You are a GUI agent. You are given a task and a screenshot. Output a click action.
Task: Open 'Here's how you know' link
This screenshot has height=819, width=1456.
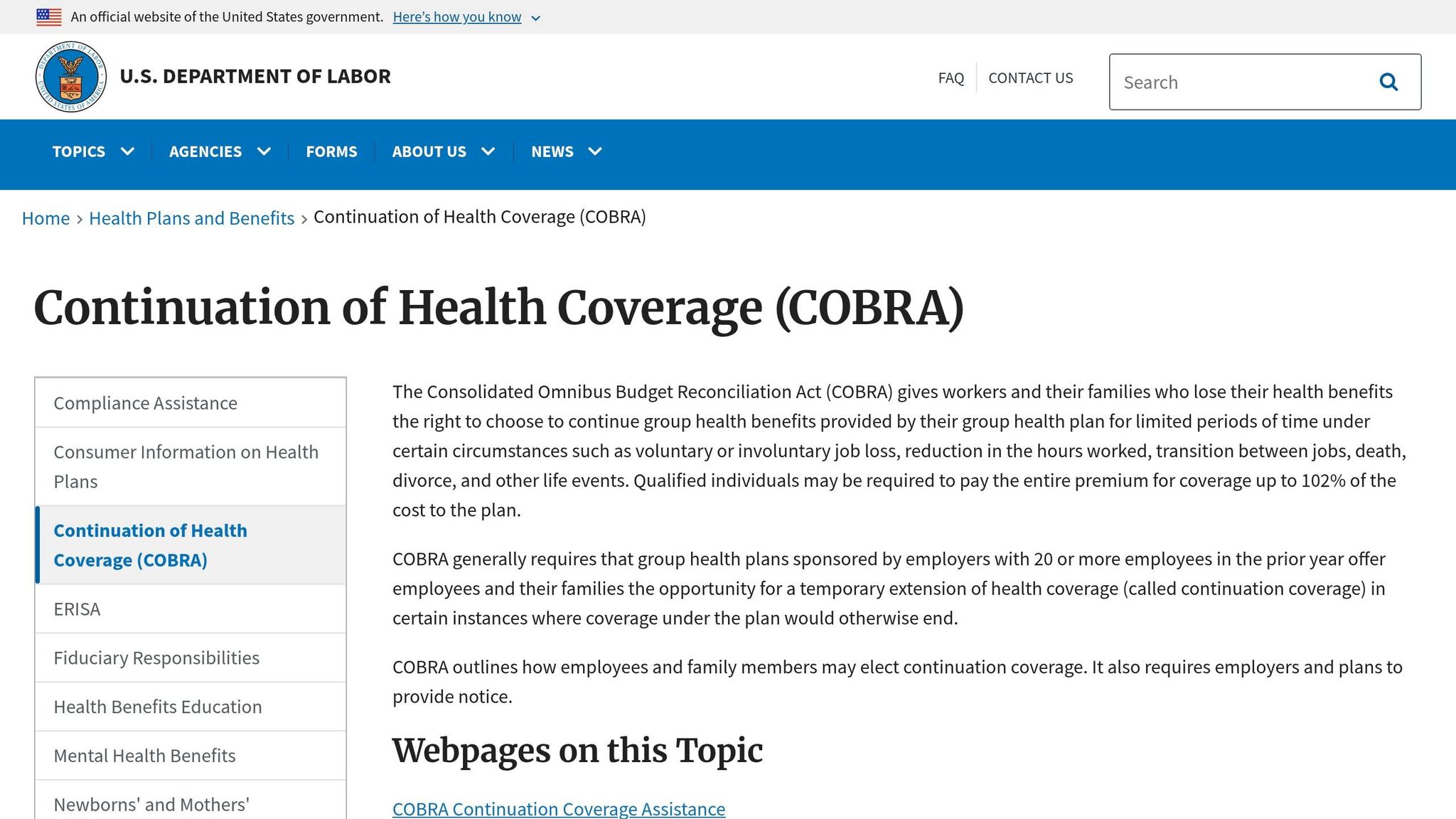click(457, 17)
